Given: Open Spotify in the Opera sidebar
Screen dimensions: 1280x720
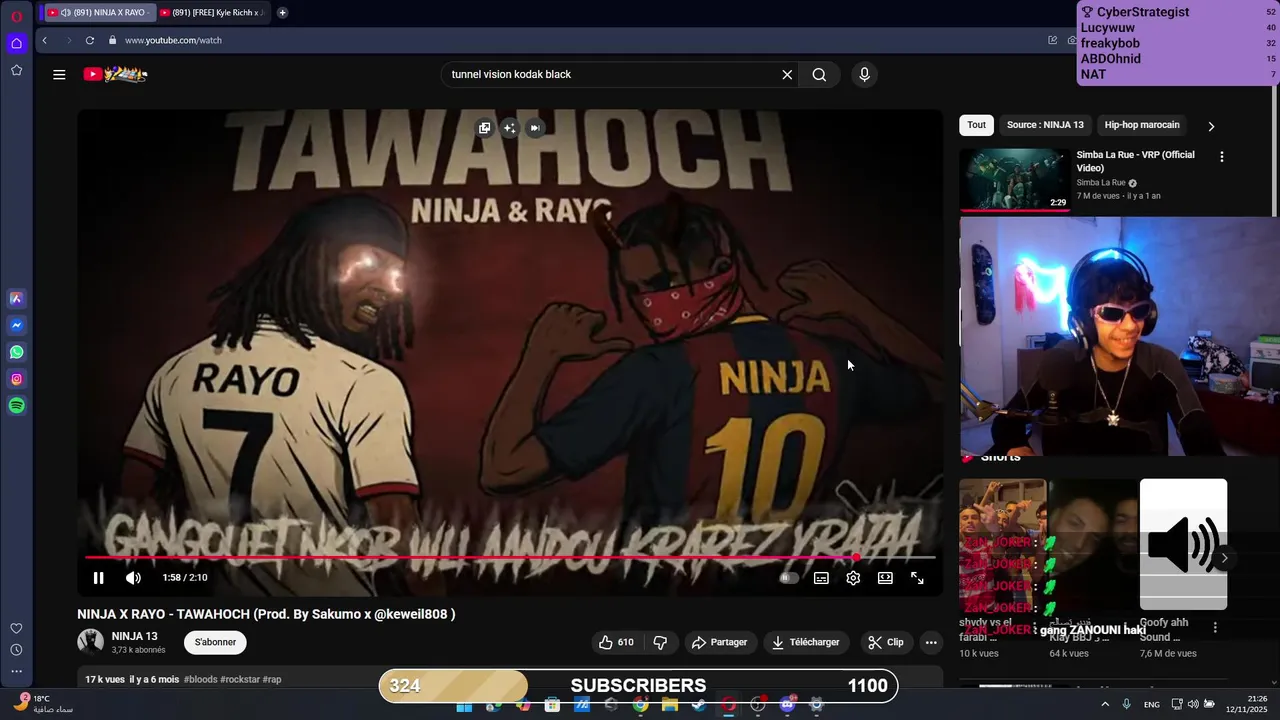Looking at the screenshot, I should [x=16, y=406].
